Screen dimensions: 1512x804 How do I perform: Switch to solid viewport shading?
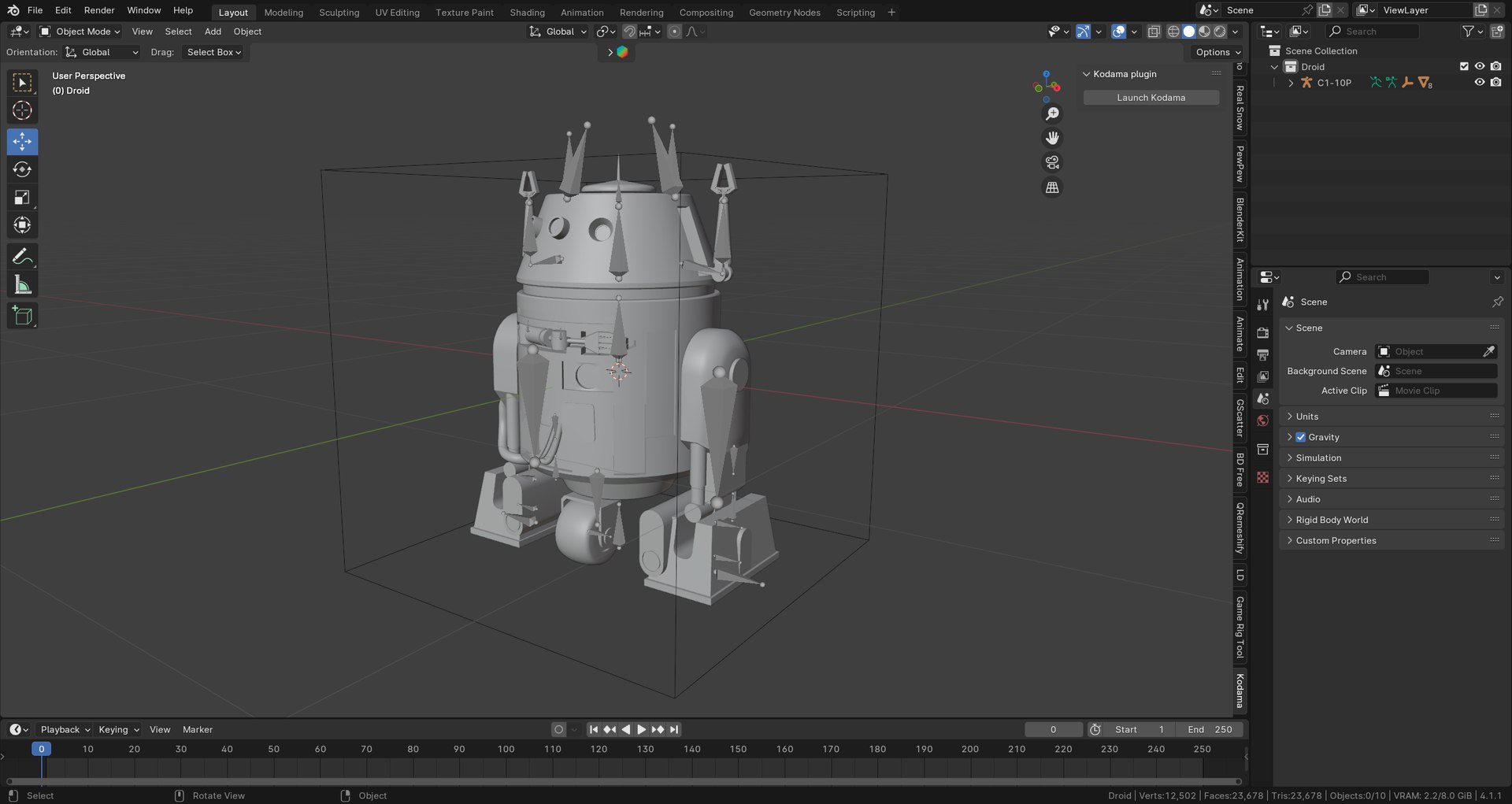click(1189, 31)
